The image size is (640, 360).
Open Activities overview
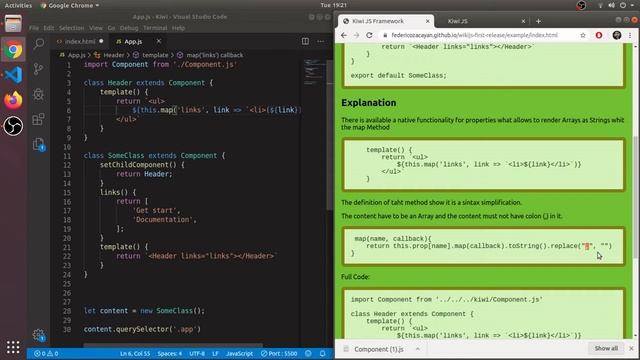point(18,5)
